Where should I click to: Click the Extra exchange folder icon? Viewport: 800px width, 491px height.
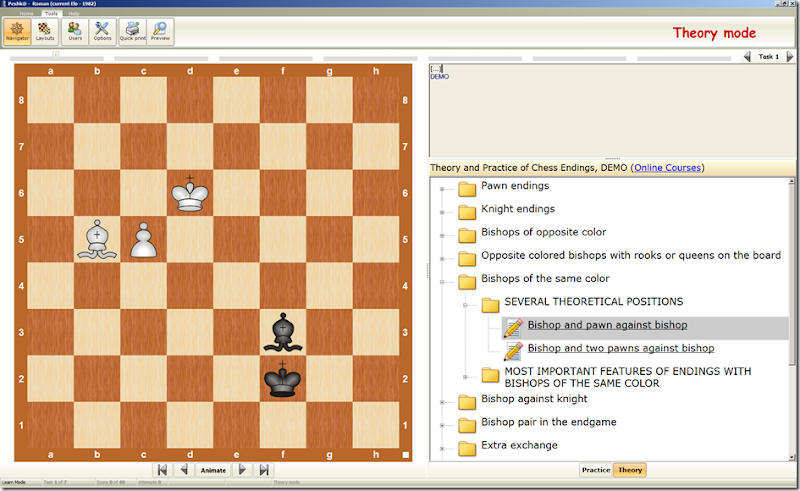click(467, 448)
